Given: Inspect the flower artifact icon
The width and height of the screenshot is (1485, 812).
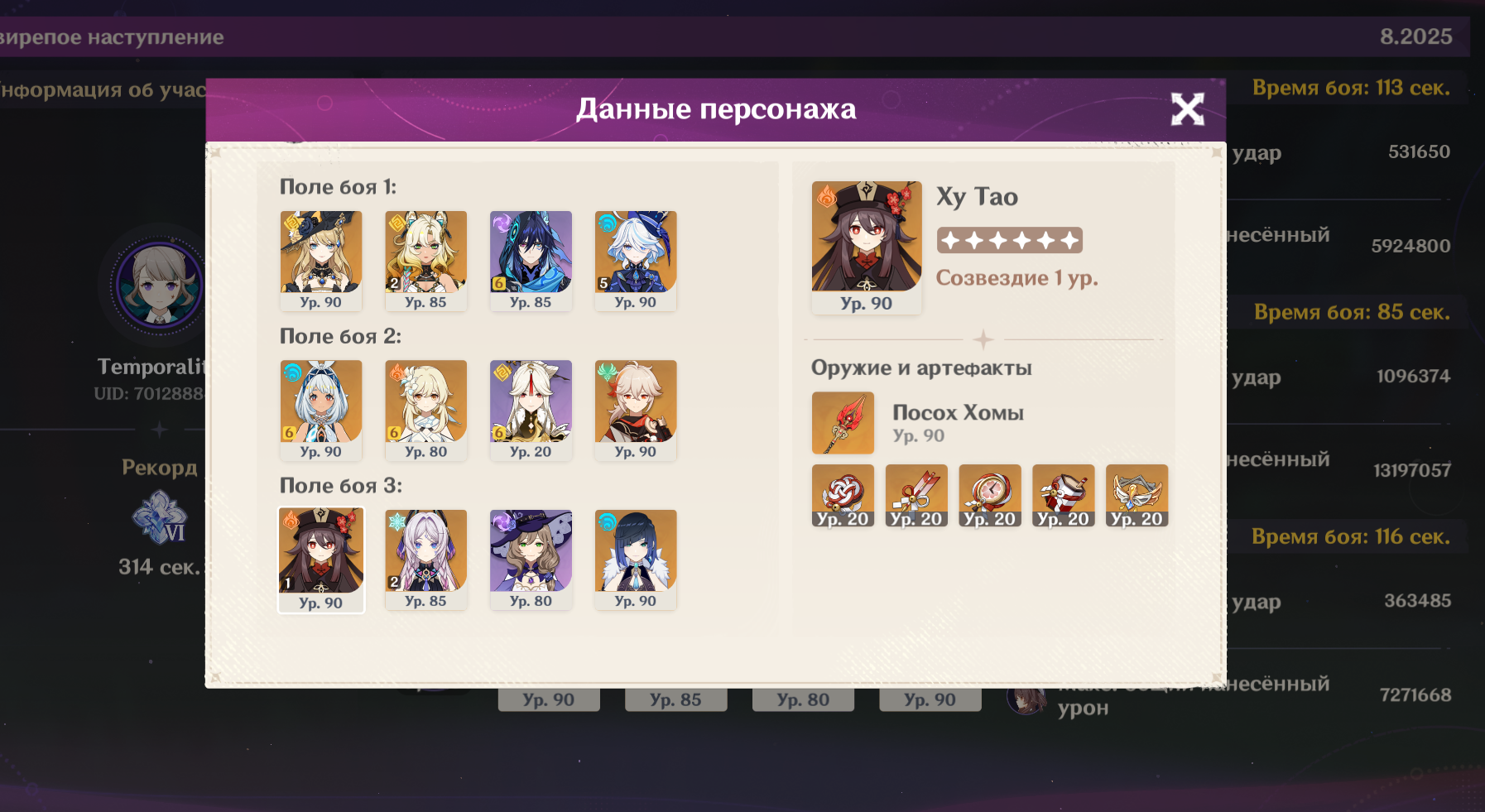Looking at the screenshot, I should [x=843, y=495].
